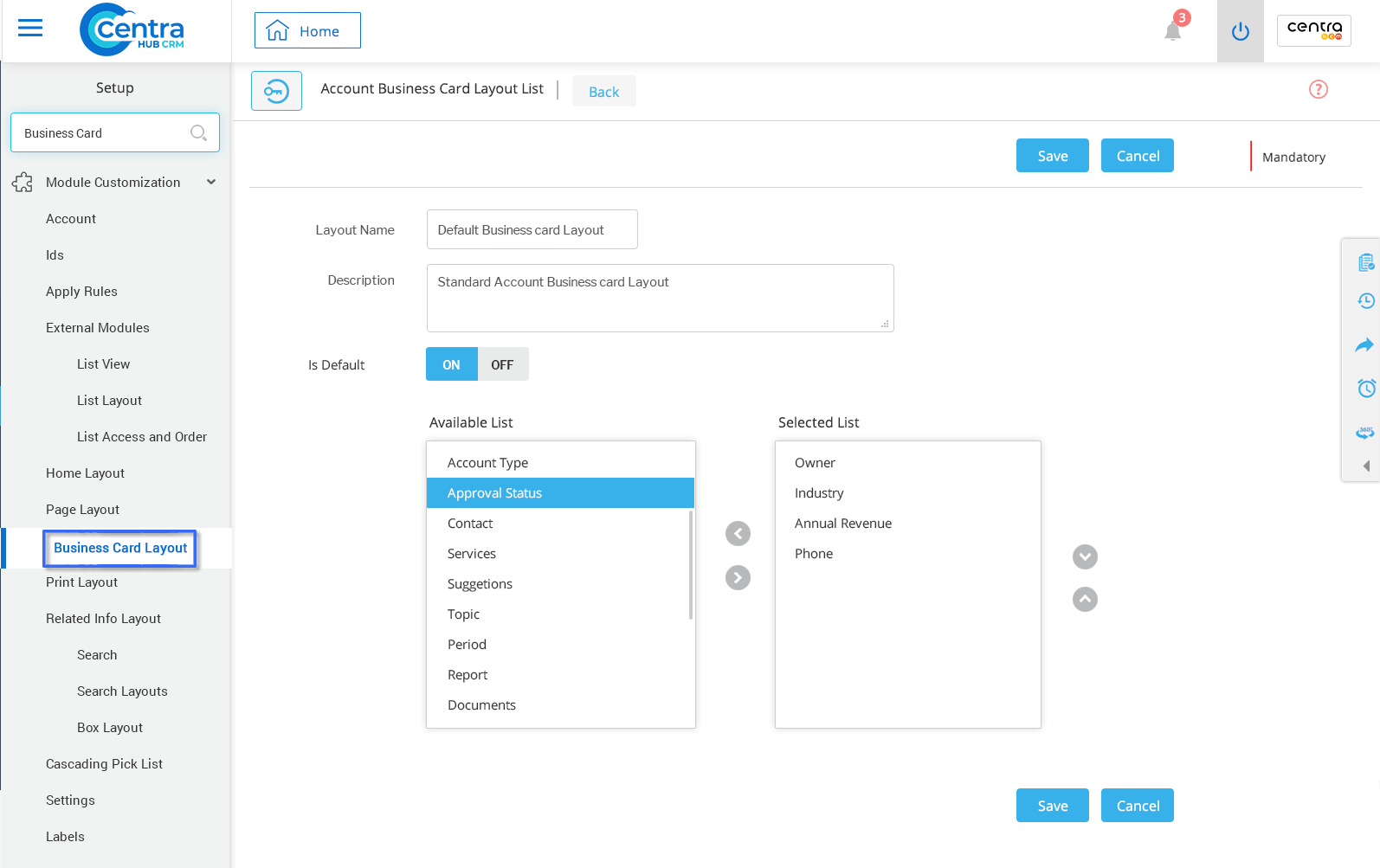Click the left arrow to remove field
Image resolution: width=1380 pixels, height=868 pixels.
(738, 533)
